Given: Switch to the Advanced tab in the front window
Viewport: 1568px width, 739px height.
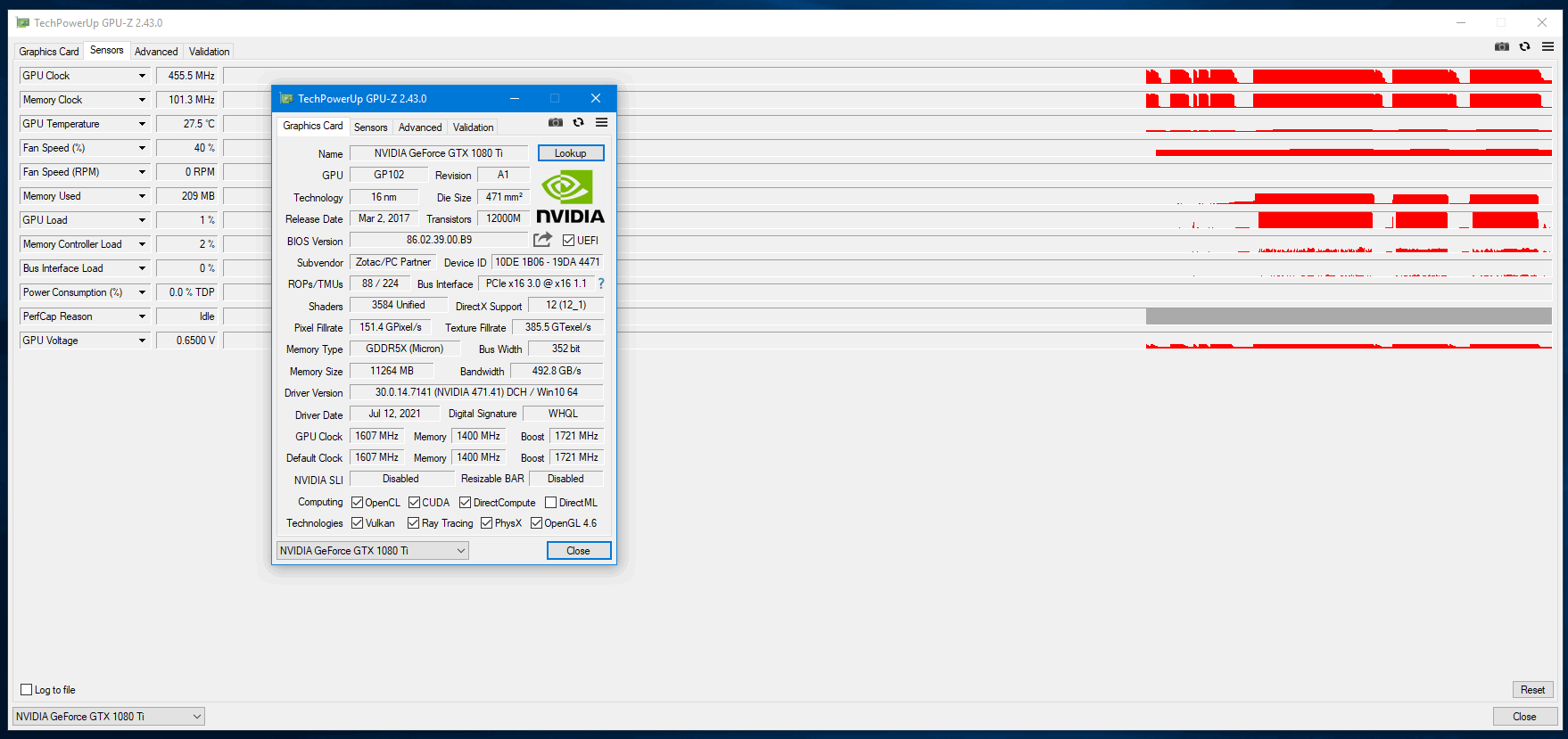Looking at the screenshot, I should tap(420, 127).
